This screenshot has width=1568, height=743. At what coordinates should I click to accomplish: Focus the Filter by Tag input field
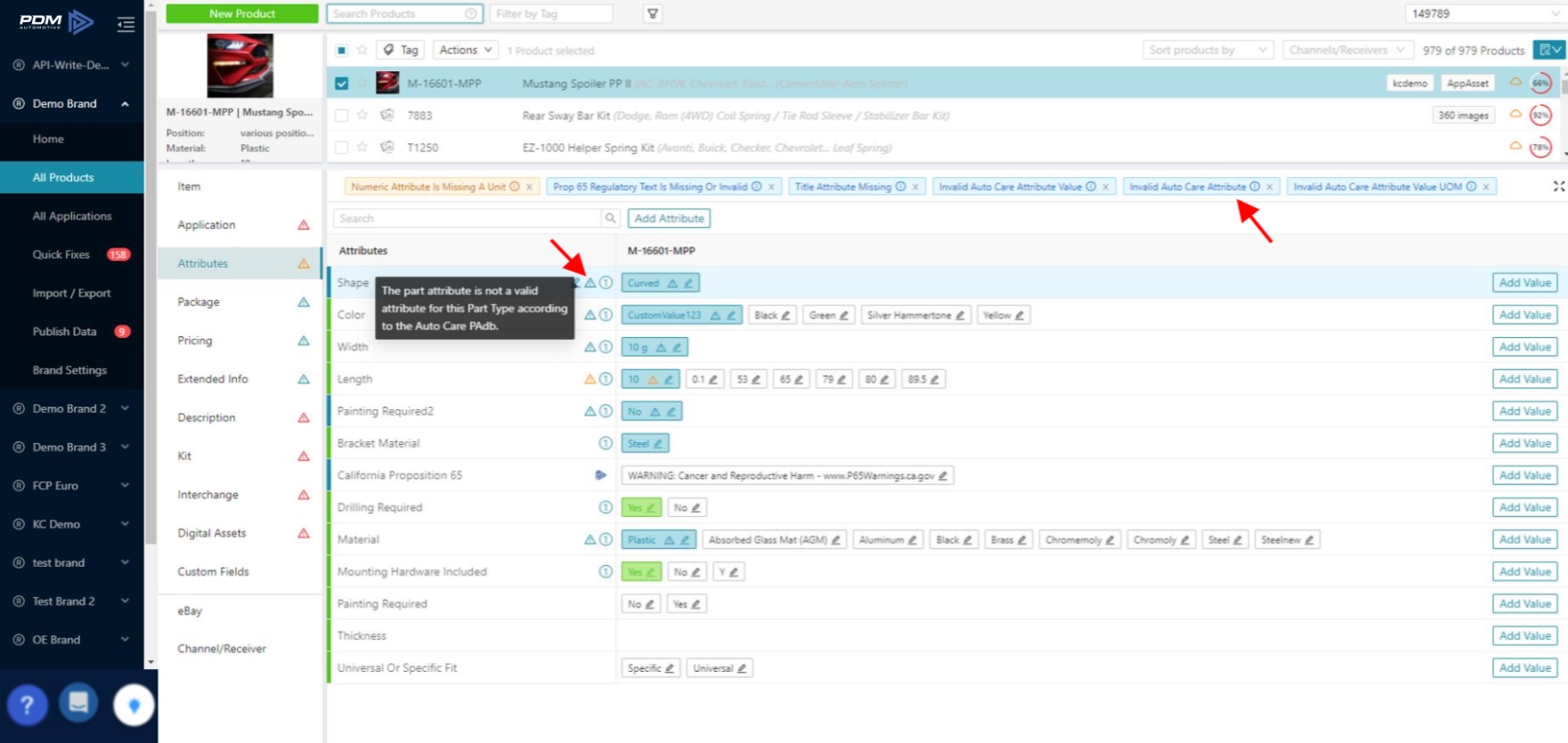click(551, 13)
